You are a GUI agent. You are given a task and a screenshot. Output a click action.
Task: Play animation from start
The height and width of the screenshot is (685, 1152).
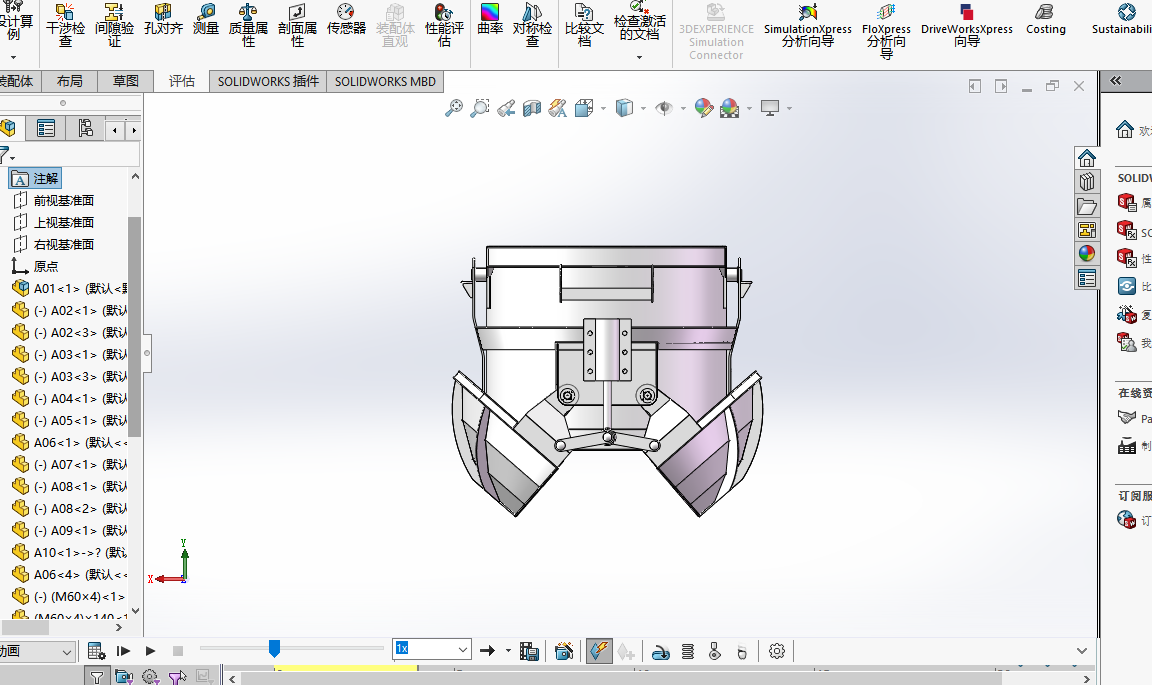[123, 651]
